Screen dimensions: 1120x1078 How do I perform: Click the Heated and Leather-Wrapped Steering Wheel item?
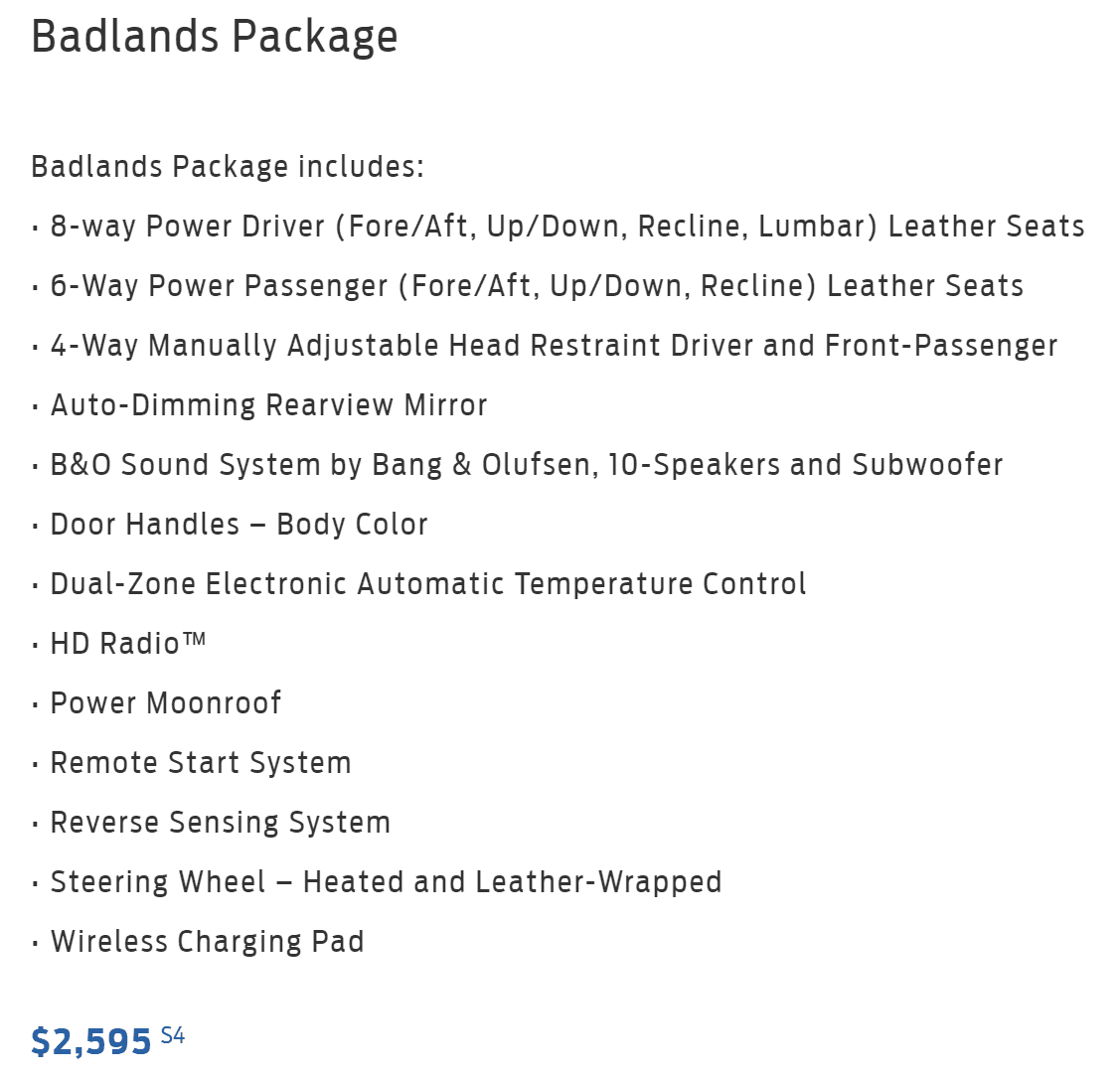coord(386,882)
